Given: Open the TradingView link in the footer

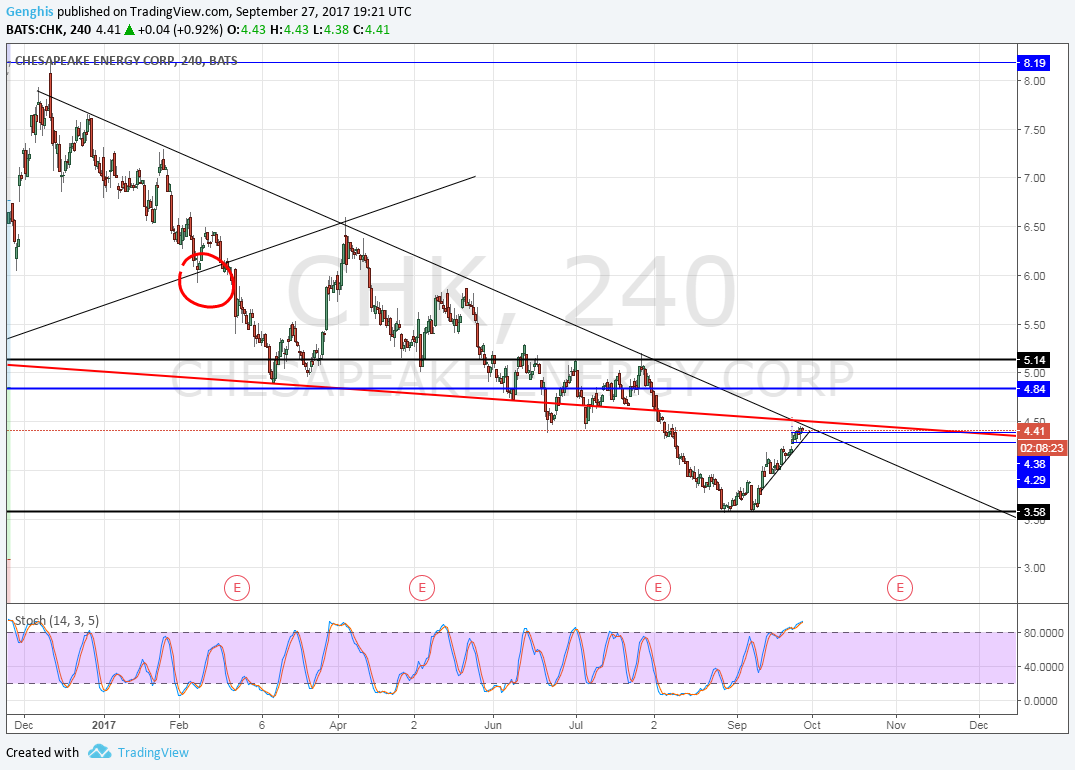Looking at the screenshot, I should click(153, 752).
